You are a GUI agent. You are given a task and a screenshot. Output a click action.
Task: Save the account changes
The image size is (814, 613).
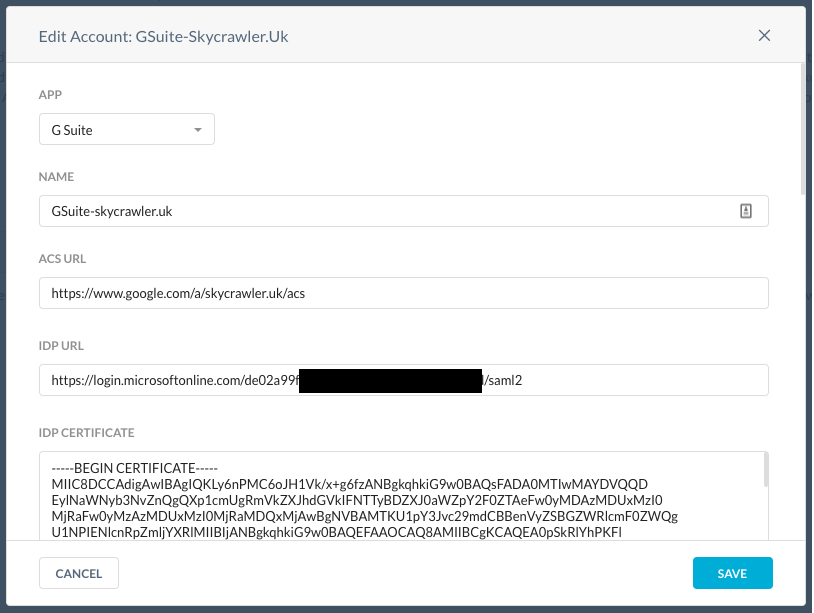pos(732,573)
